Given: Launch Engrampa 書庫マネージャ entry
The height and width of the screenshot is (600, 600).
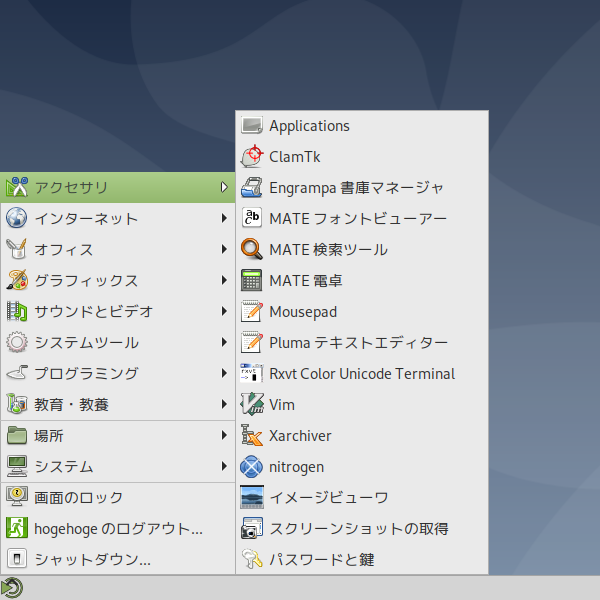Looking at the screenshot, I should click(x=362, y=188).
